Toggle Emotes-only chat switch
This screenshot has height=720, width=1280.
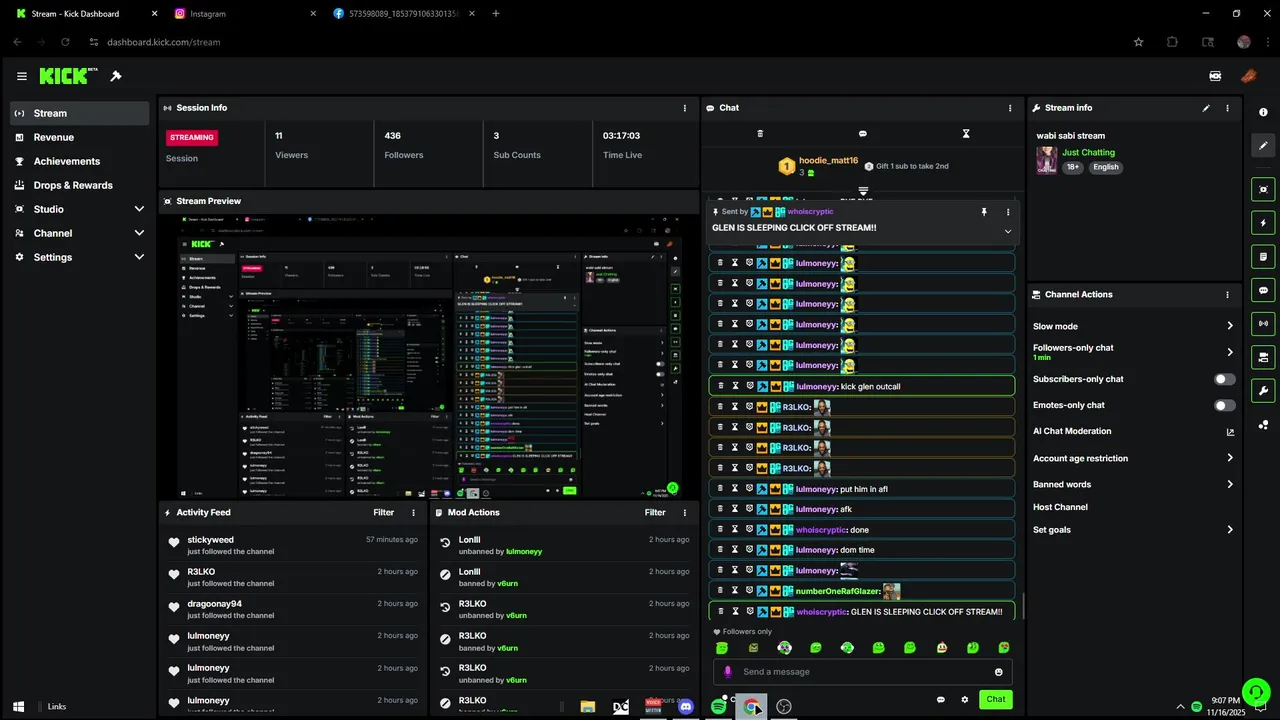pyautogui.click(x=1224, y=406)
